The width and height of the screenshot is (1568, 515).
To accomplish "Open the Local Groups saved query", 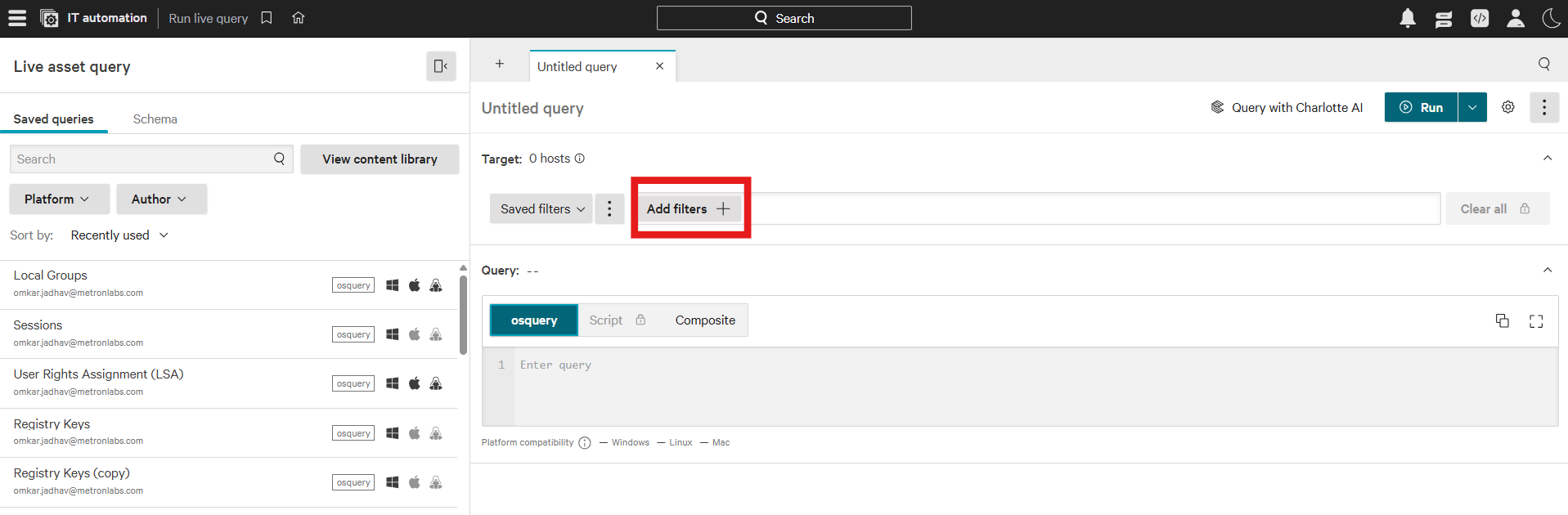I will [x=228, y=284].
